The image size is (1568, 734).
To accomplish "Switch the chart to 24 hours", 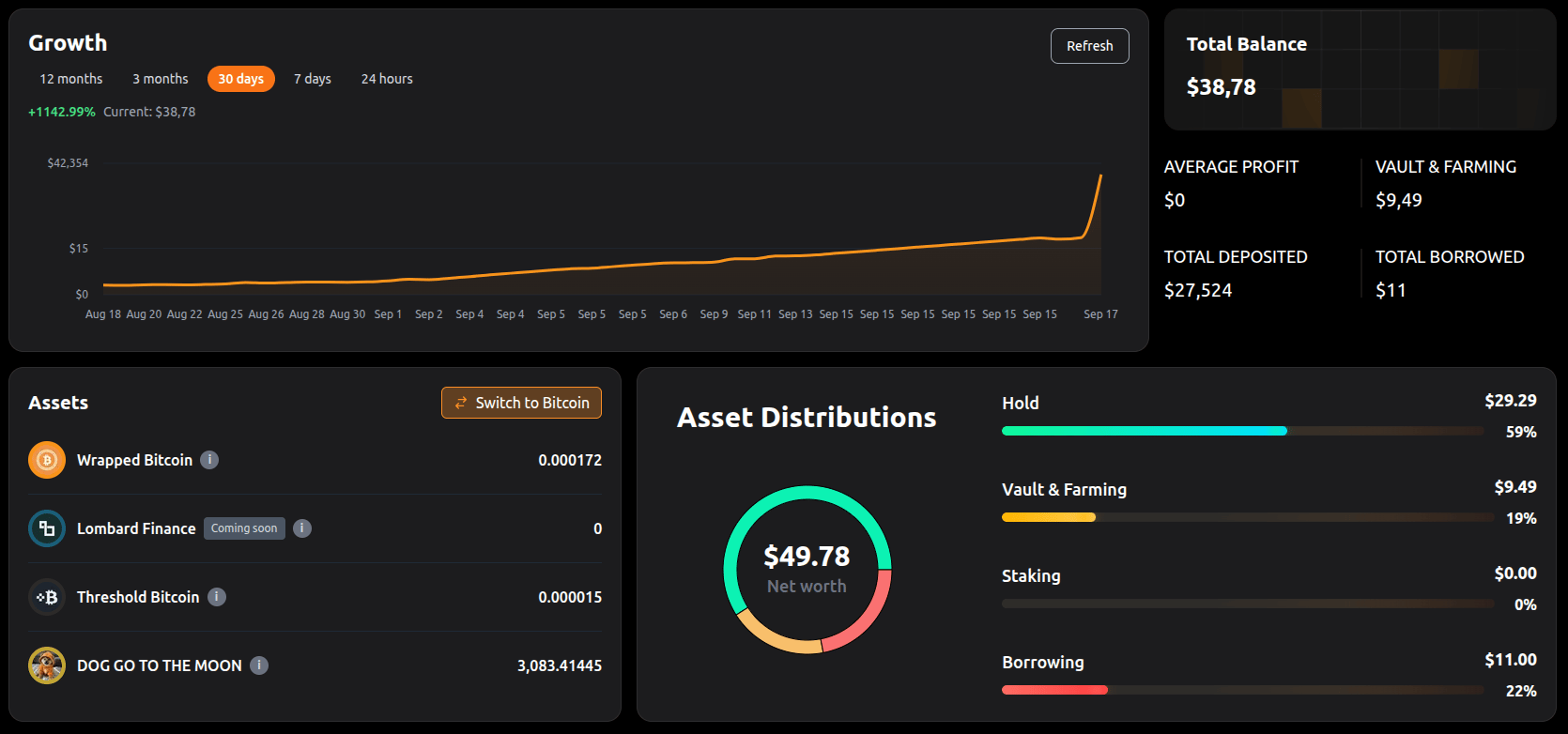I will pyautogui.click(x=387, y=79).
